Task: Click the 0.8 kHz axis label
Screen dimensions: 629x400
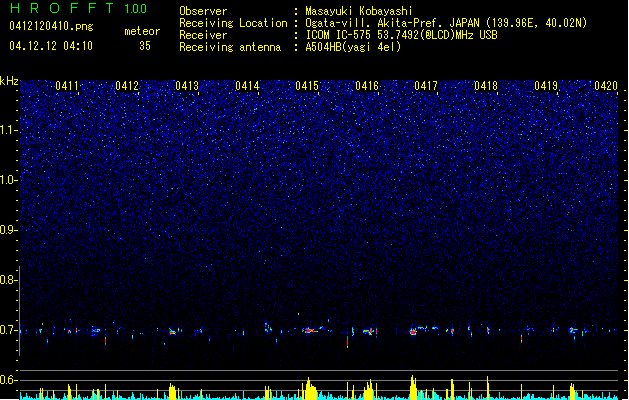Action: coord(8,280)
